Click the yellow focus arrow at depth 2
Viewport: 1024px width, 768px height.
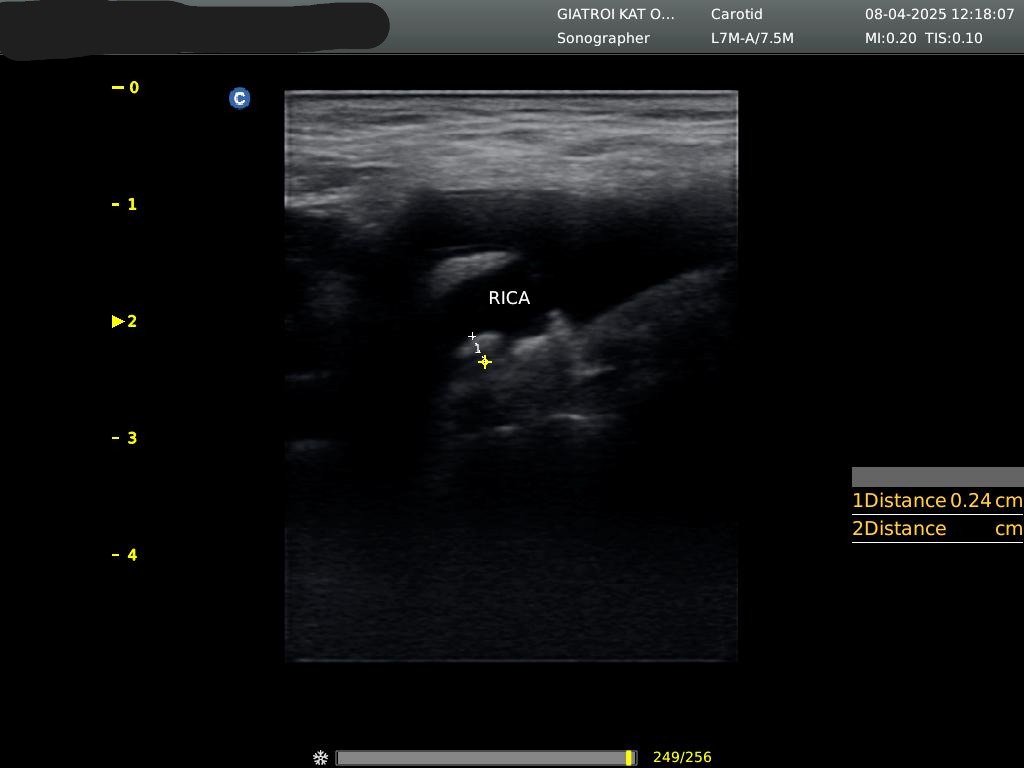tap(118, 321)
